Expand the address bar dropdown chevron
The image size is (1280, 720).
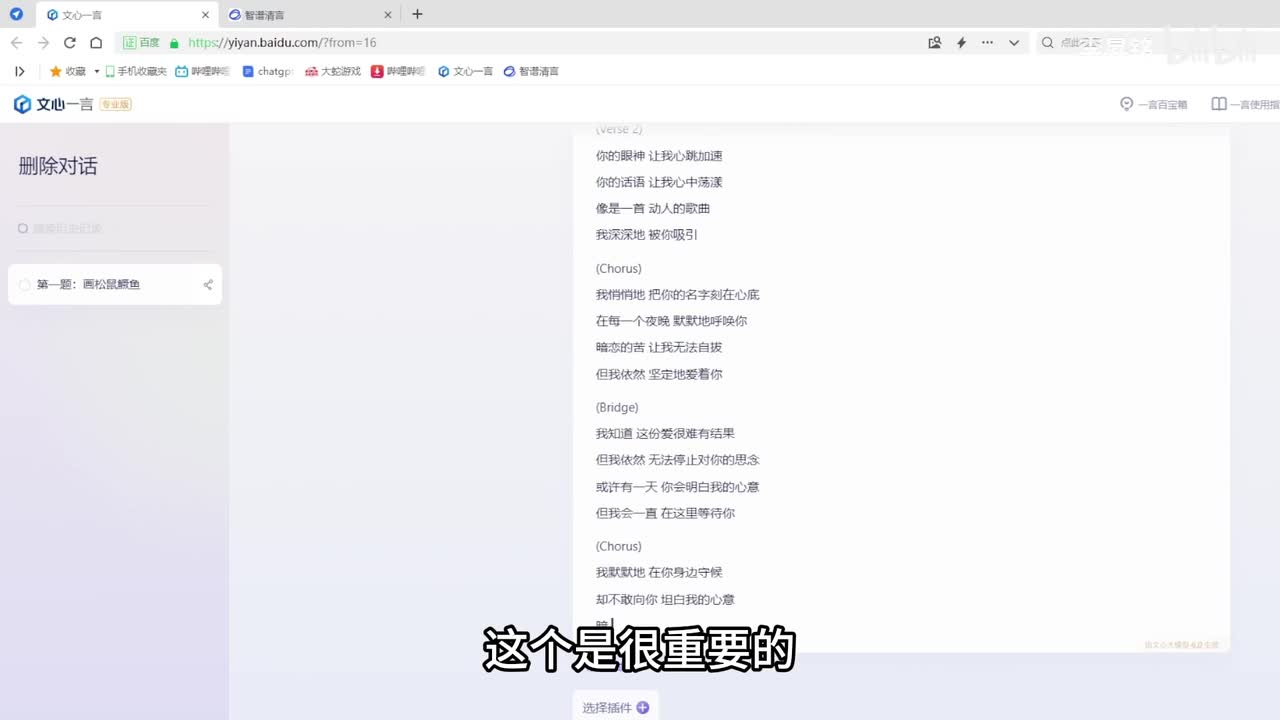click(1014, 43)
